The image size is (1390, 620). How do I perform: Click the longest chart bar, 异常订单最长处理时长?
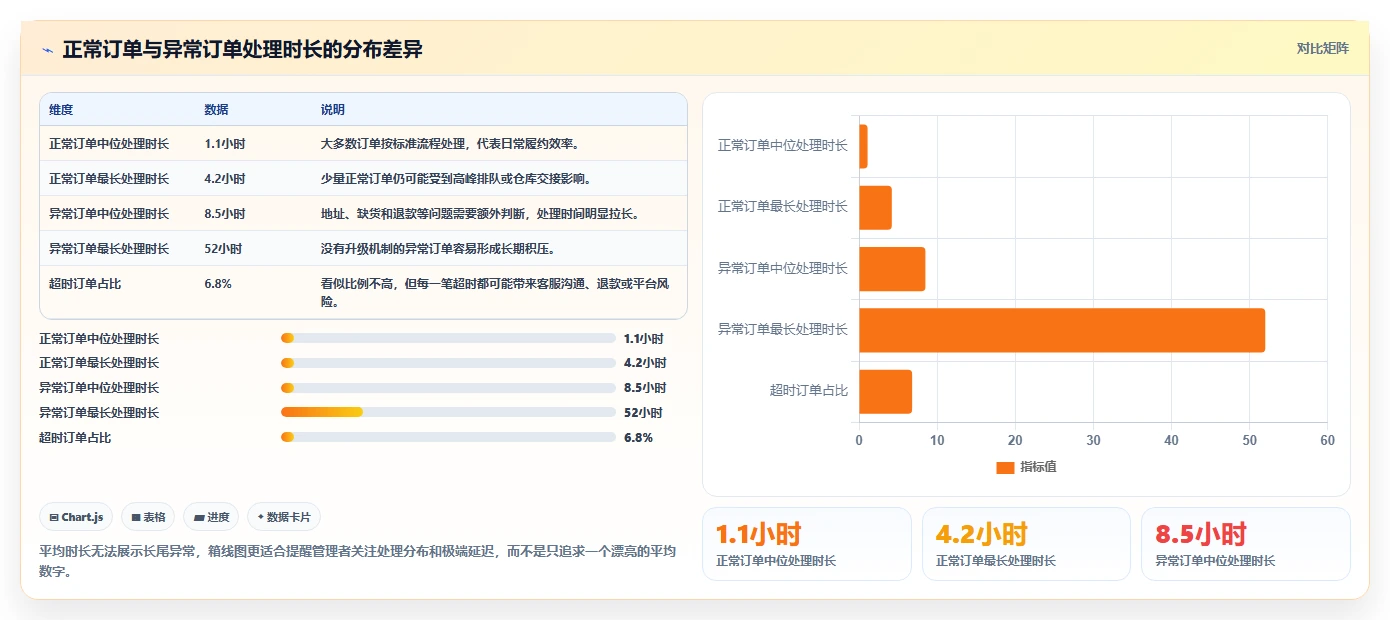(x=1062, y=330)
